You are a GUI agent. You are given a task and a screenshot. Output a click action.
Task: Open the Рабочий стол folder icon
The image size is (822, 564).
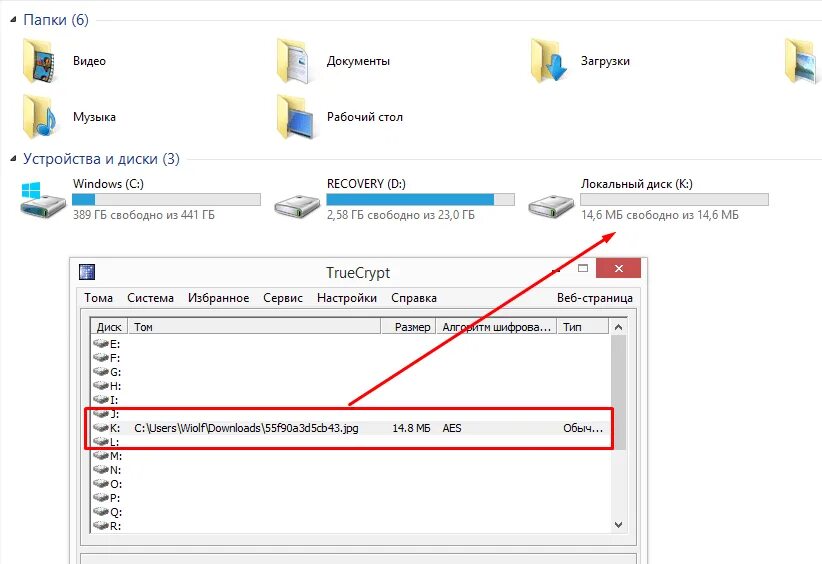[x=295, y=117]
